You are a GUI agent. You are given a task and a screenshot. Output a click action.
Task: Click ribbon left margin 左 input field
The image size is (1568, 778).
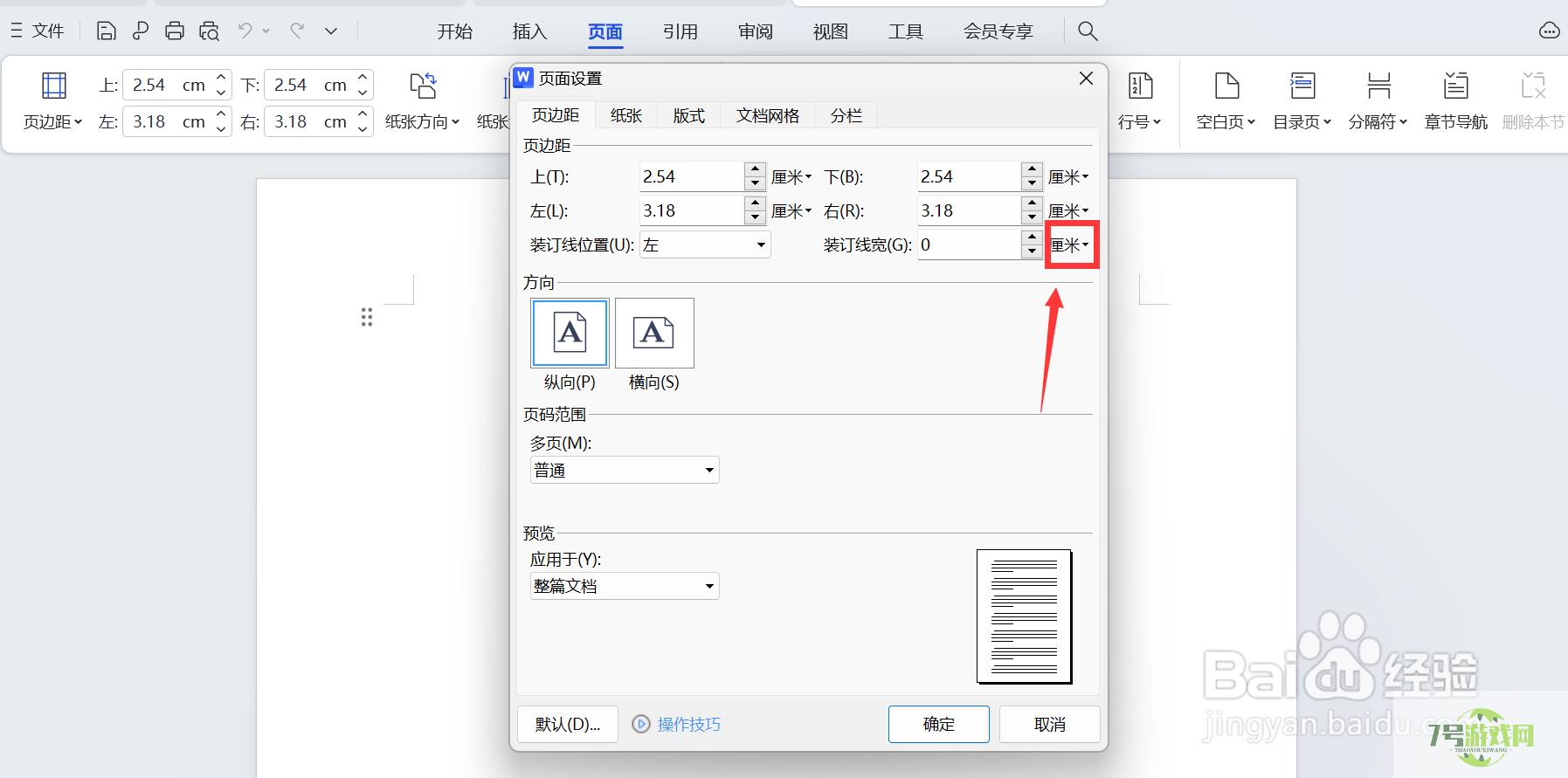click(x=168, y=121)
